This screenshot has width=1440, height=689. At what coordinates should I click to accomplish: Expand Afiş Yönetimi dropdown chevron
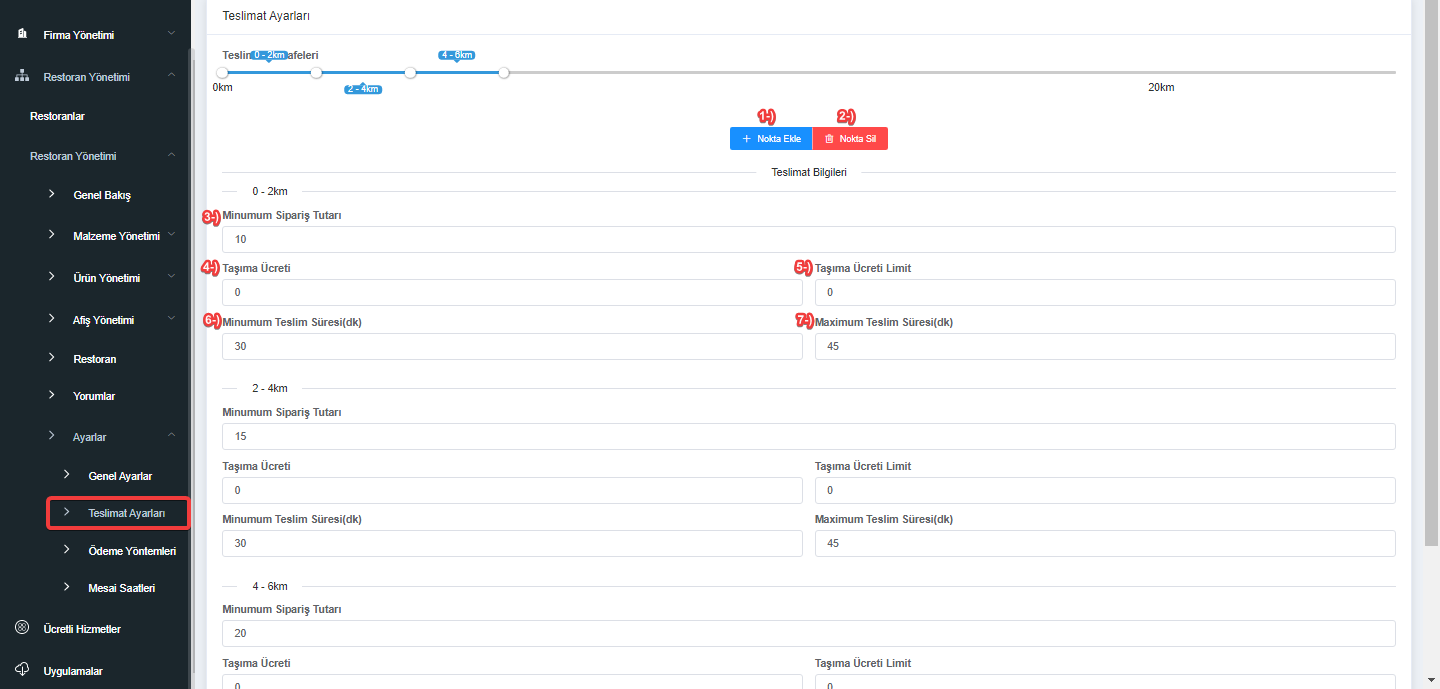172,319
